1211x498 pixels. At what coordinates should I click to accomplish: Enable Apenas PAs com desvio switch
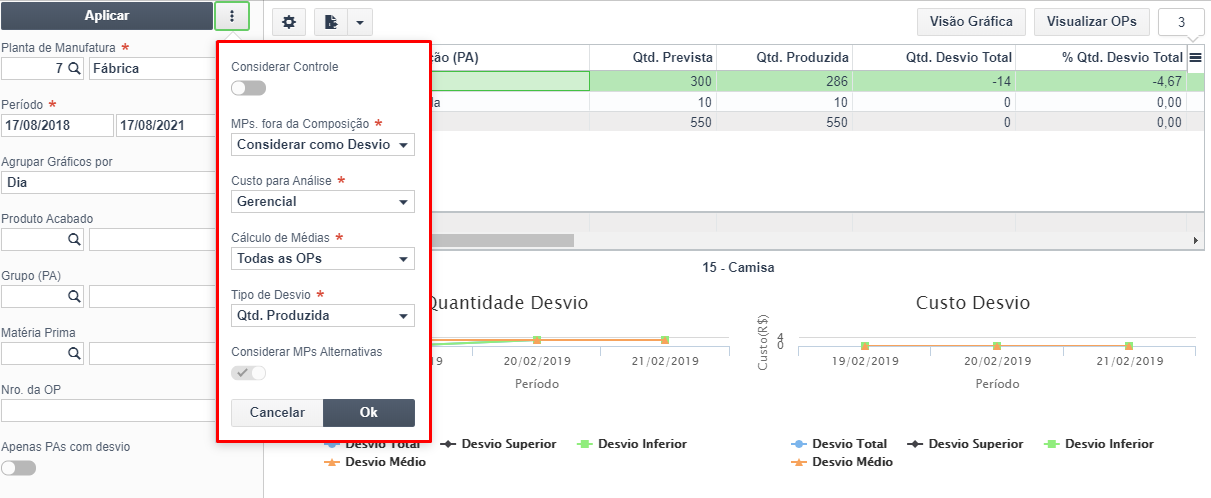click(x=19, y=467)
